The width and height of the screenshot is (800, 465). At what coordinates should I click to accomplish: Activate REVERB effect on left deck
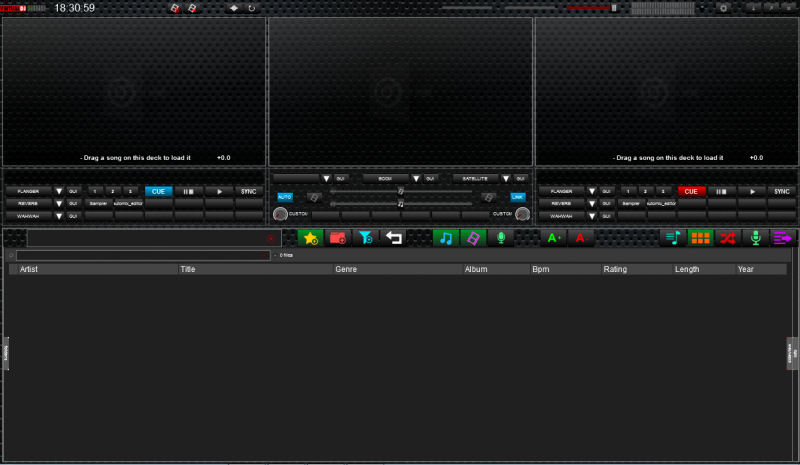click(29, 204)
